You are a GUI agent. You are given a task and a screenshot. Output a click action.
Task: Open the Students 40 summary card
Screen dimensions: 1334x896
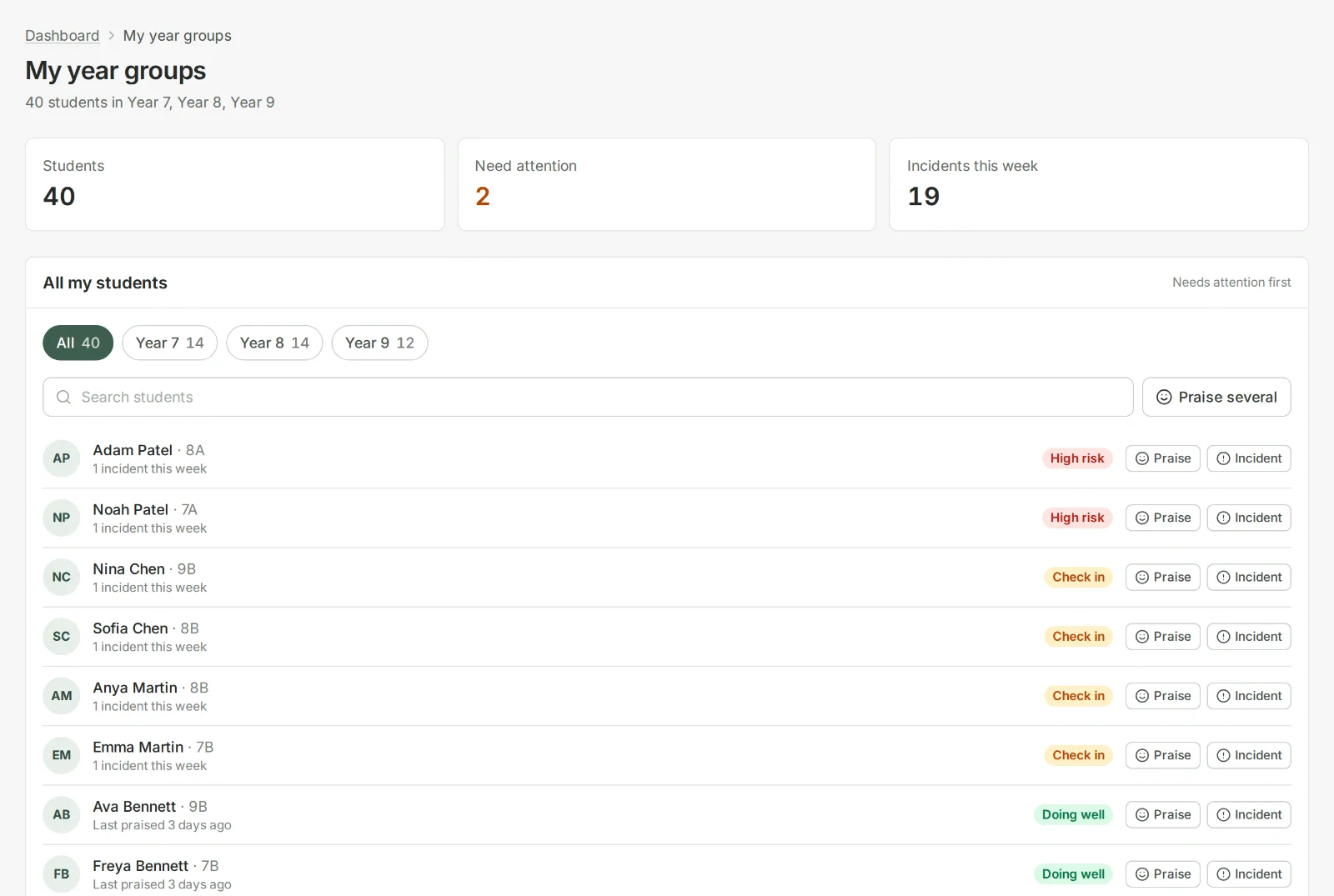(234, 184)
